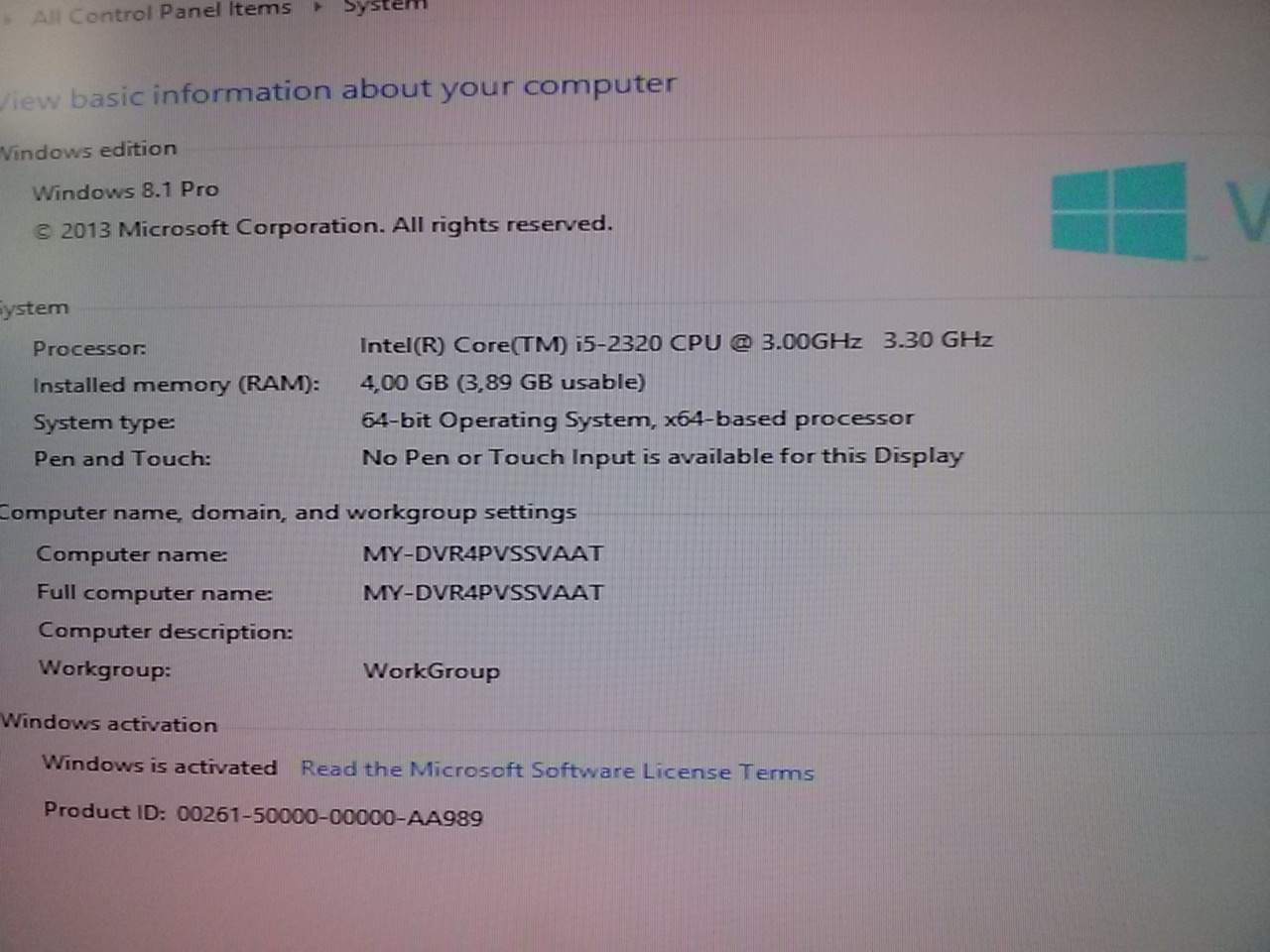Click the 'Windows is activated' status text
The width and height of the screenshot is (1270, 952).
[159, 766]
